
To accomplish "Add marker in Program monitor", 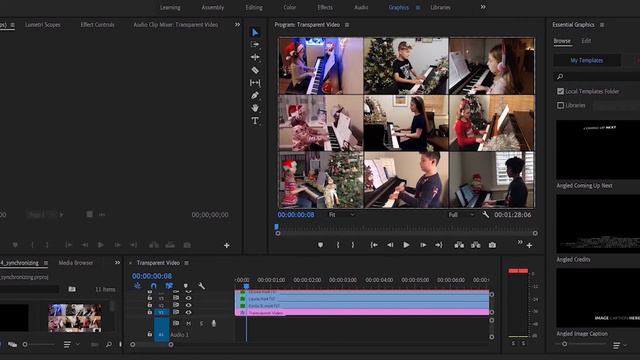I will [320, 245].
